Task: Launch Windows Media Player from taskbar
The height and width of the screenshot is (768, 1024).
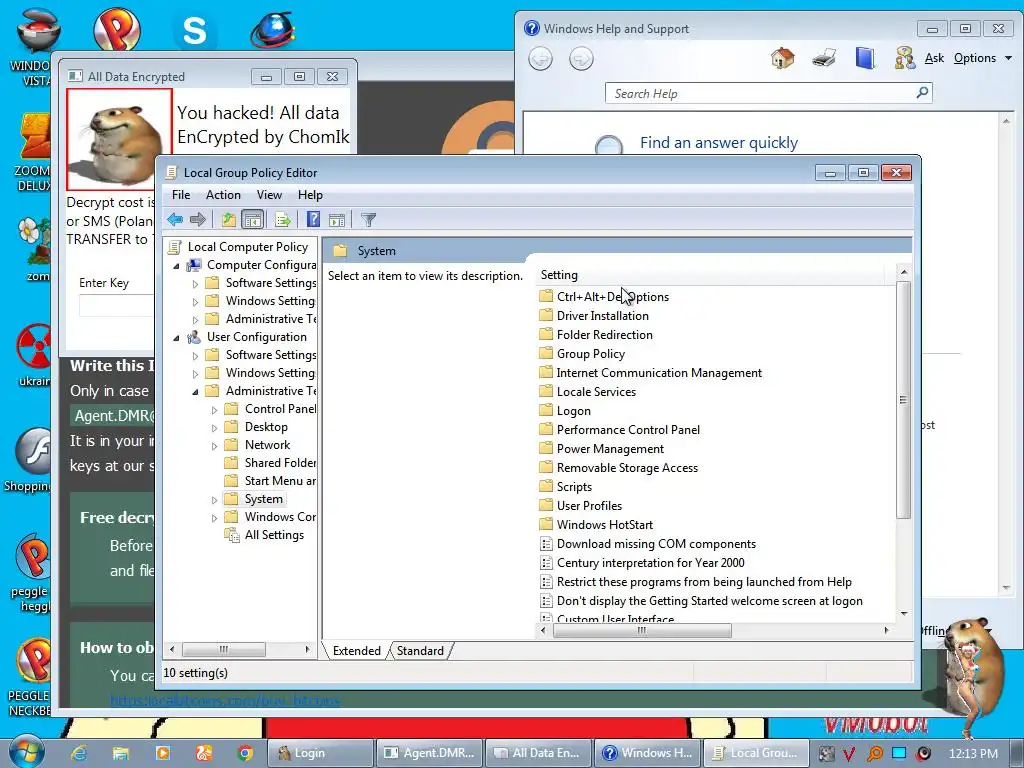Action: (163, 753)
